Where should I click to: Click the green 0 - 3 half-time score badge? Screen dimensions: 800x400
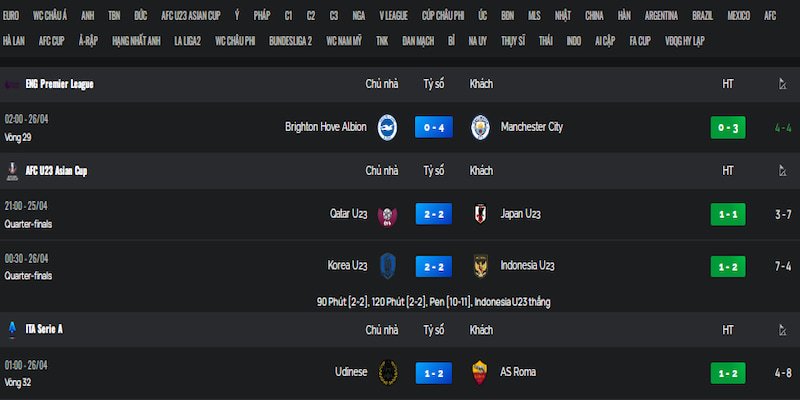pos(727,127)
